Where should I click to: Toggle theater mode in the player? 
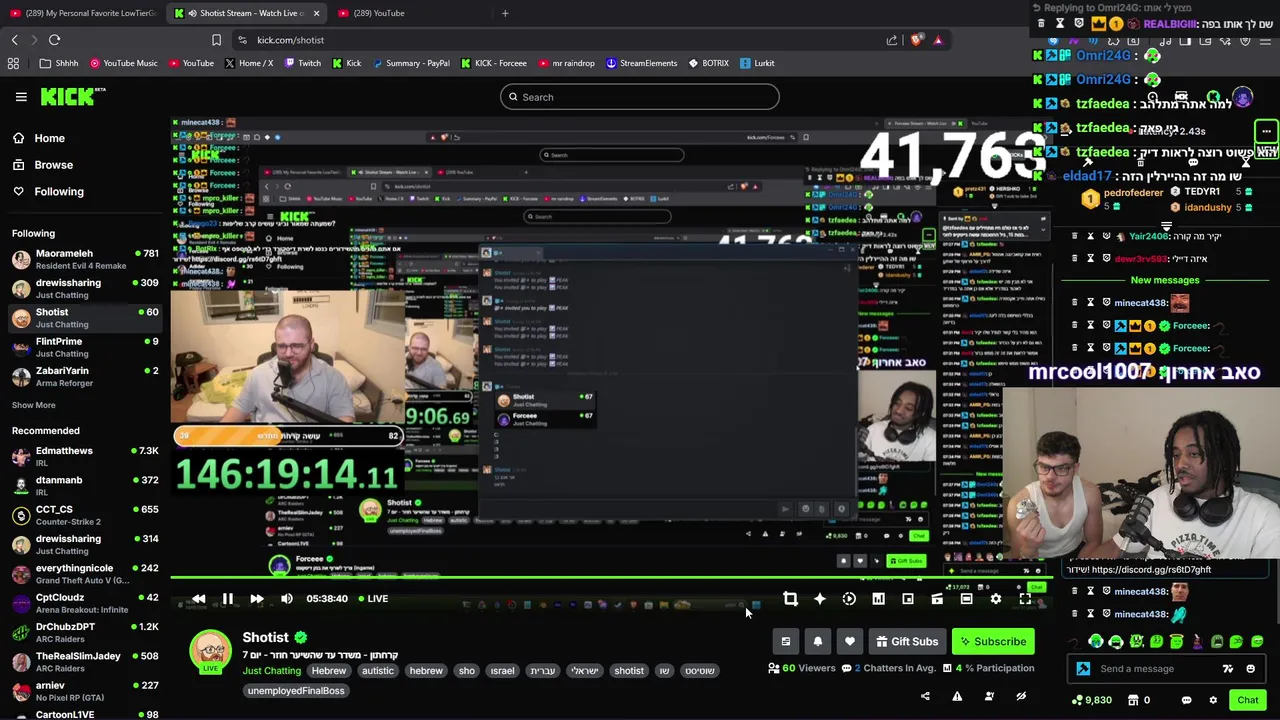click(x=966, y=599)
